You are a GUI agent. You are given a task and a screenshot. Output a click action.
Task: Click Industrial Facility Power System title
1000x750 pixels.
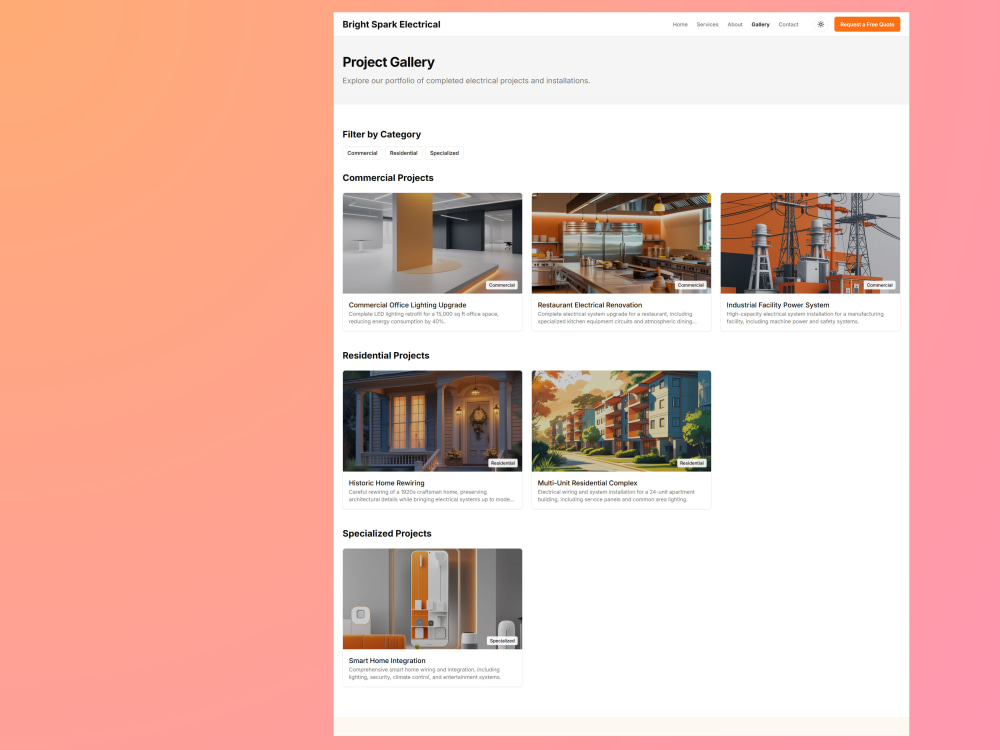(777, 305)
